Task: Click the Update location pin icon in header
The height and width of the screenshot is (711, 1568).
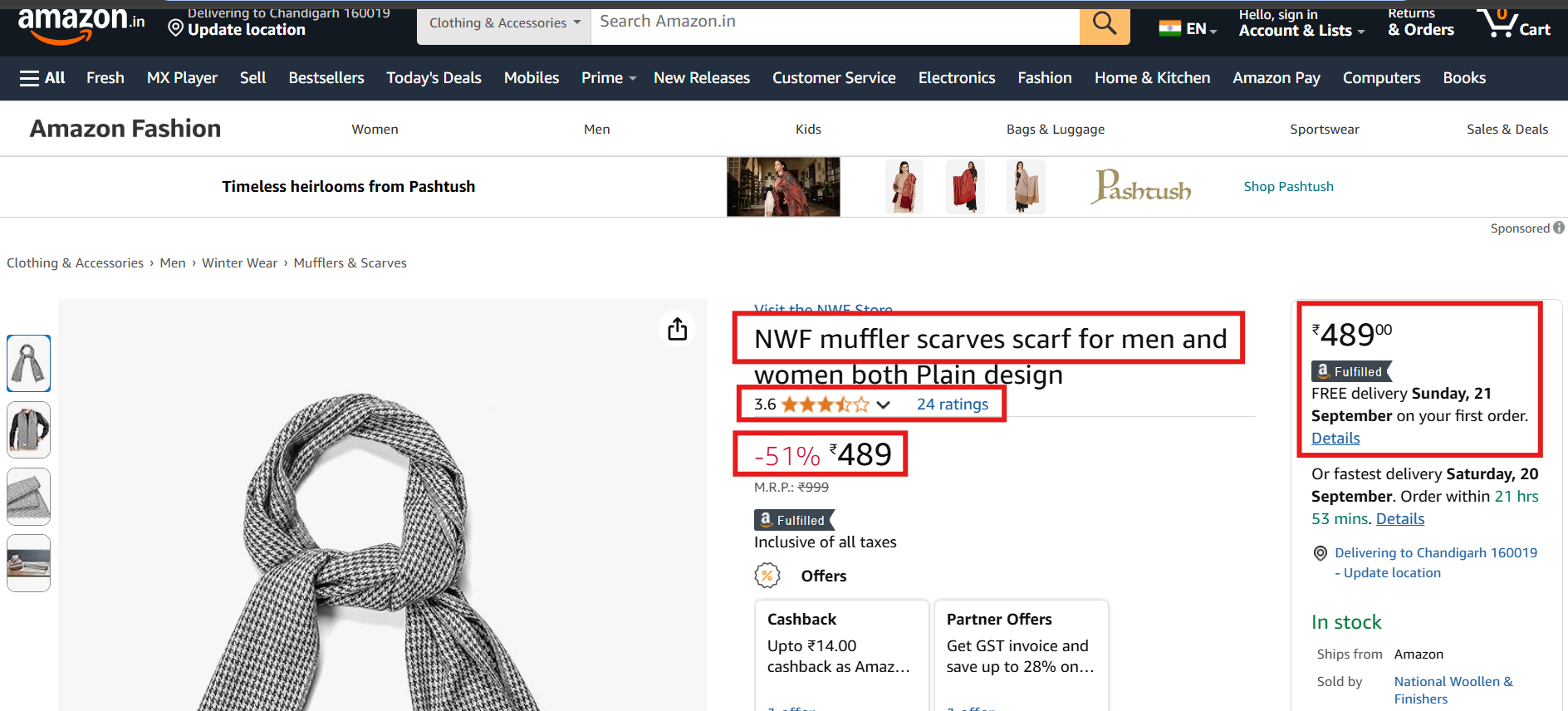Action: pyautogui.click(x=175, y=28)
